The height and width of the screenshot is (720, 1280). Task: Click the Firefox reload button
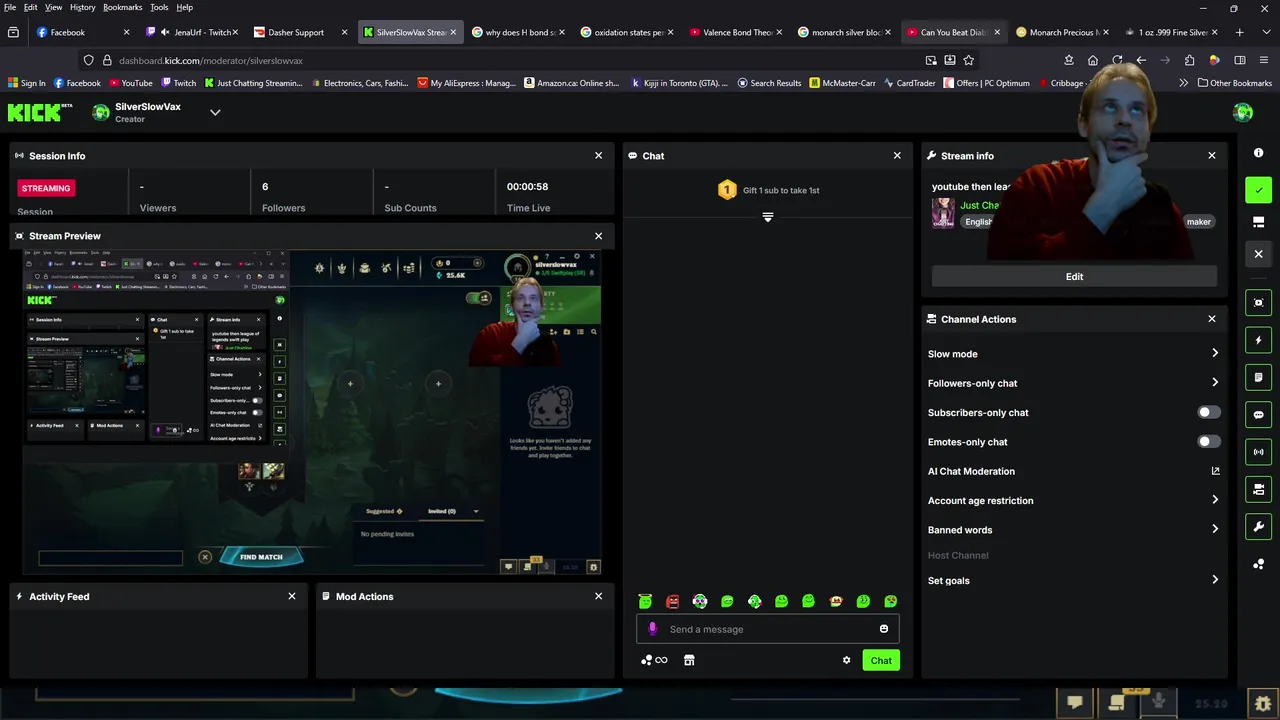(x=1117, y=60)
